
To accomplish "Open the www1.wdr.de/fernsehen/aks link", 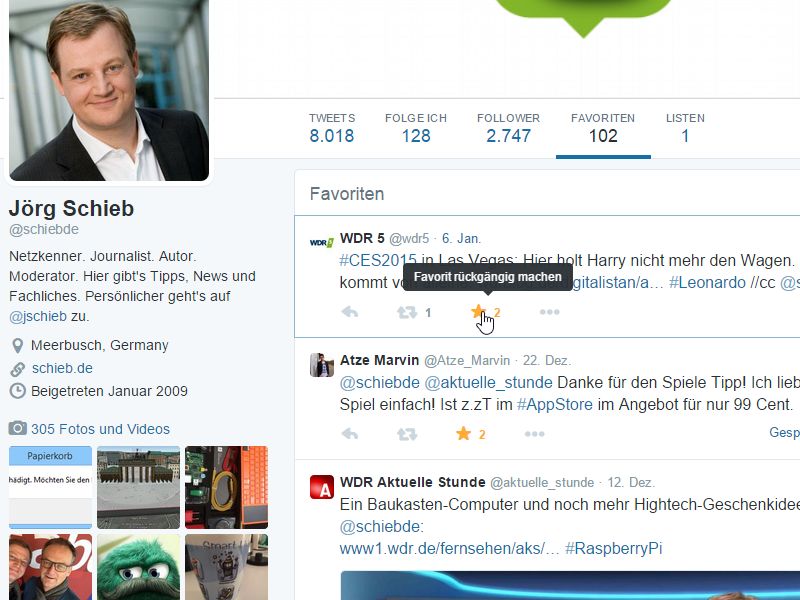I will pyautogui.click(x=449, y=549).
